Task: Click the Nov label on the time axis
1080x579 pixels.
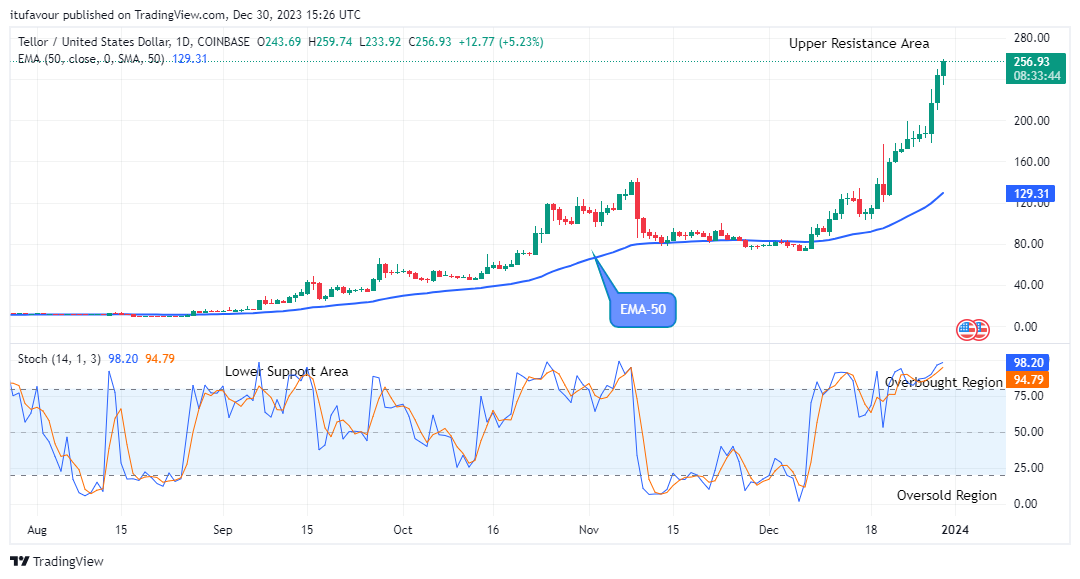Action: point(589,529)
